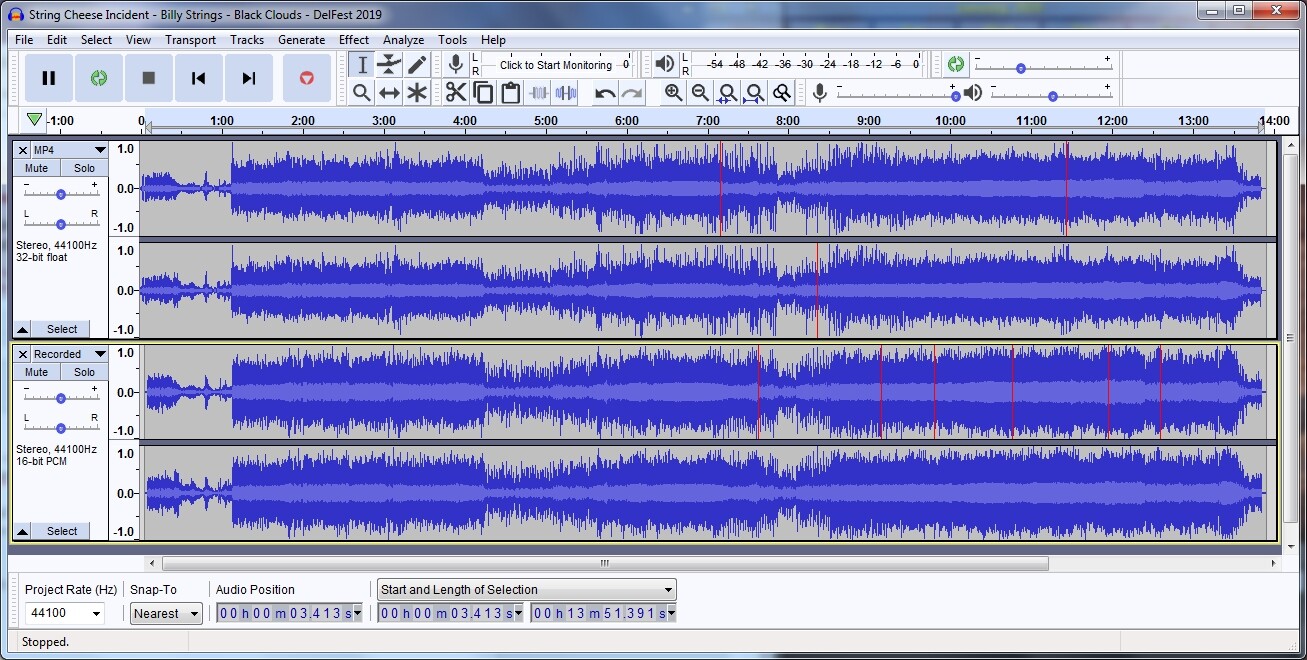Toggle Solo on the MP4 track
Viewport: 1307px width, 660px height.
point(84,168)
